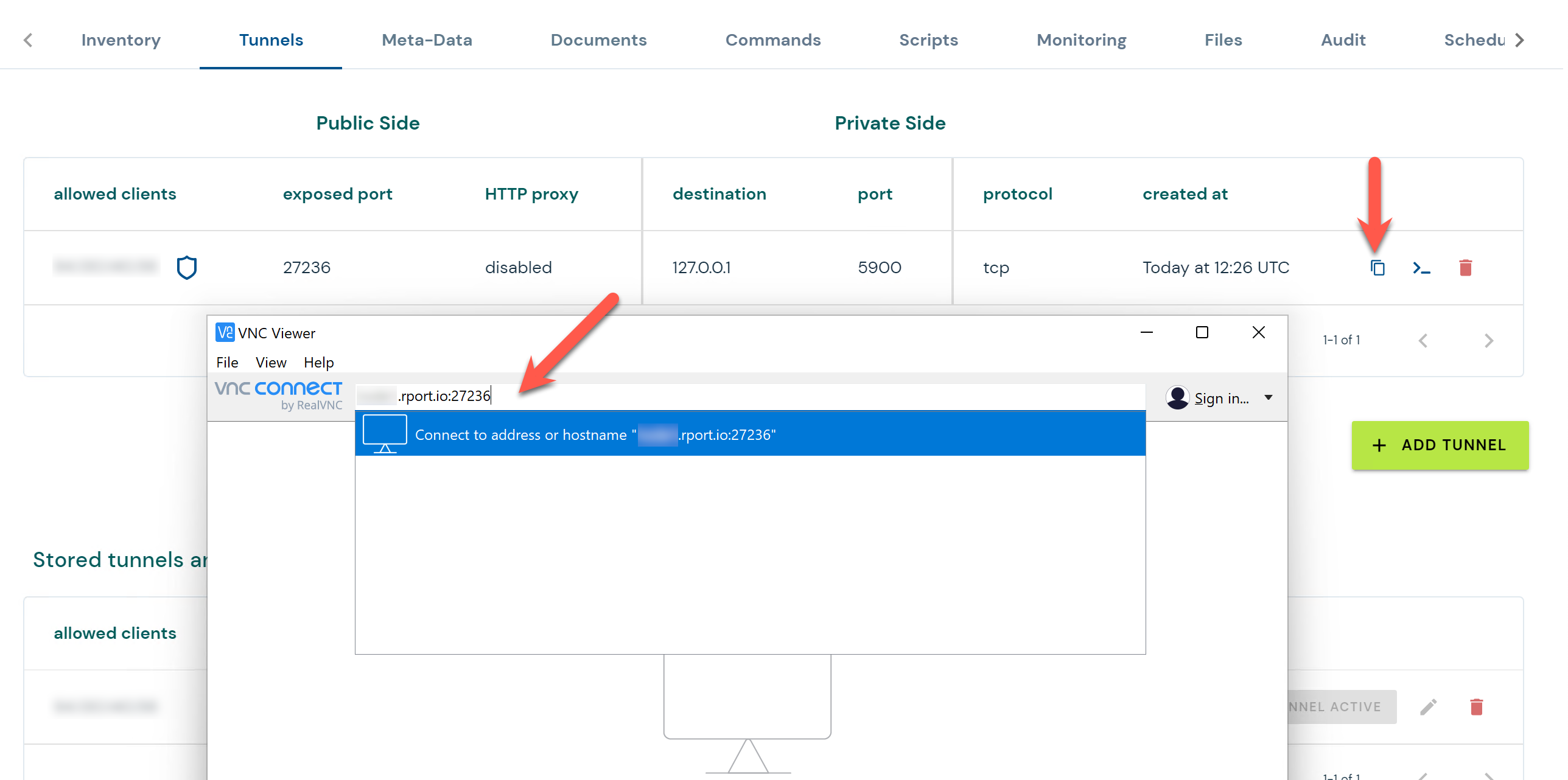This screenshot has width=1568, height=780.
Task: Go to previous page of active tunnels
Action: pyautogui.click(x=1423, y=341)
